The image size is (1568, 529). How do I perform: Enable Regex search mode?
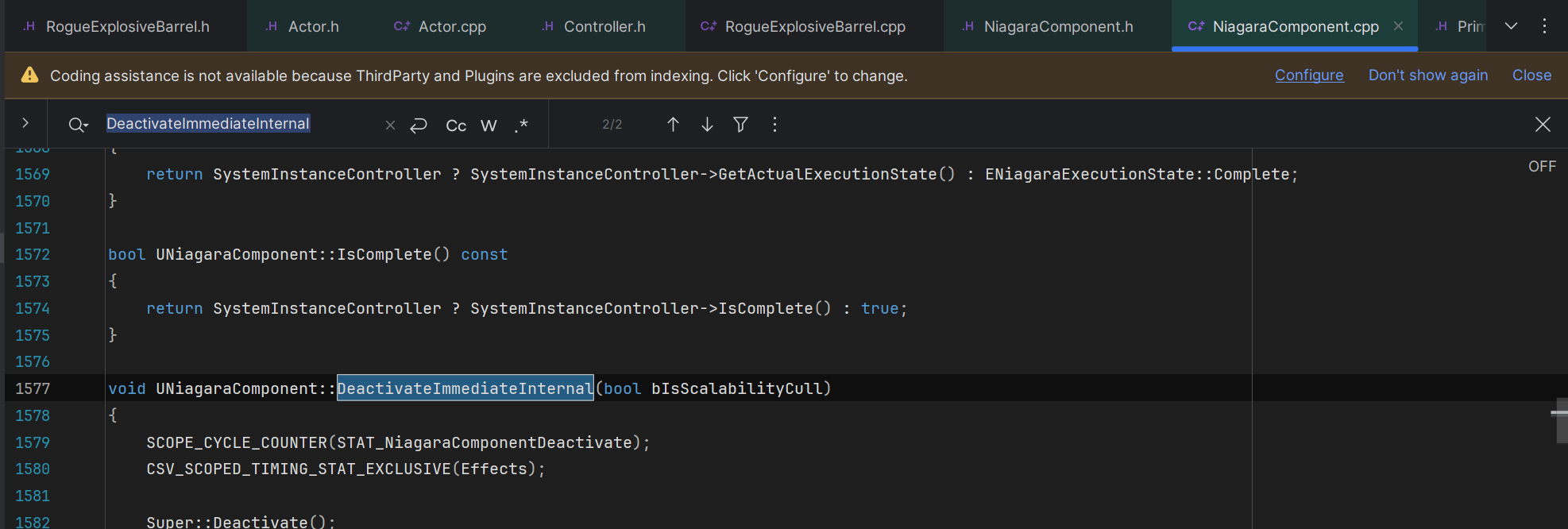[x=521, y=125]
